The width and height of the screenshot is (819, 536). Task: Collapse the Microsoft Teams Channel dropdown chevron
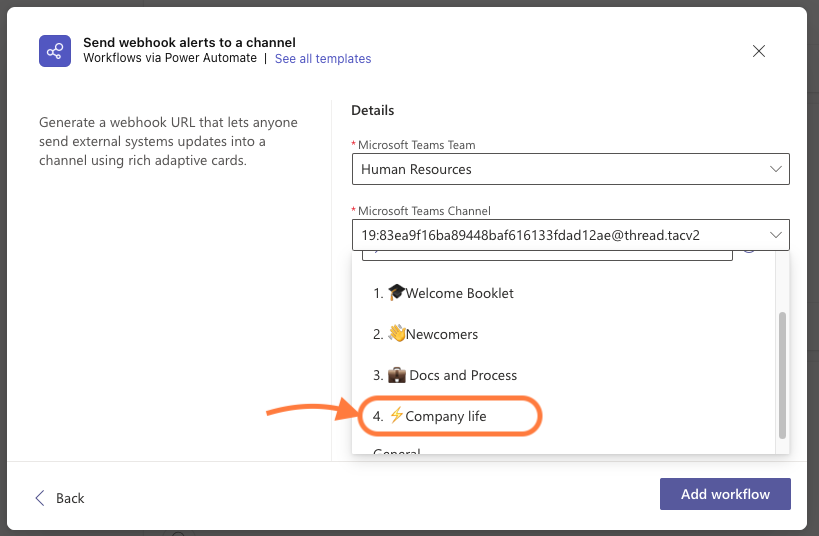click(776, 235)
